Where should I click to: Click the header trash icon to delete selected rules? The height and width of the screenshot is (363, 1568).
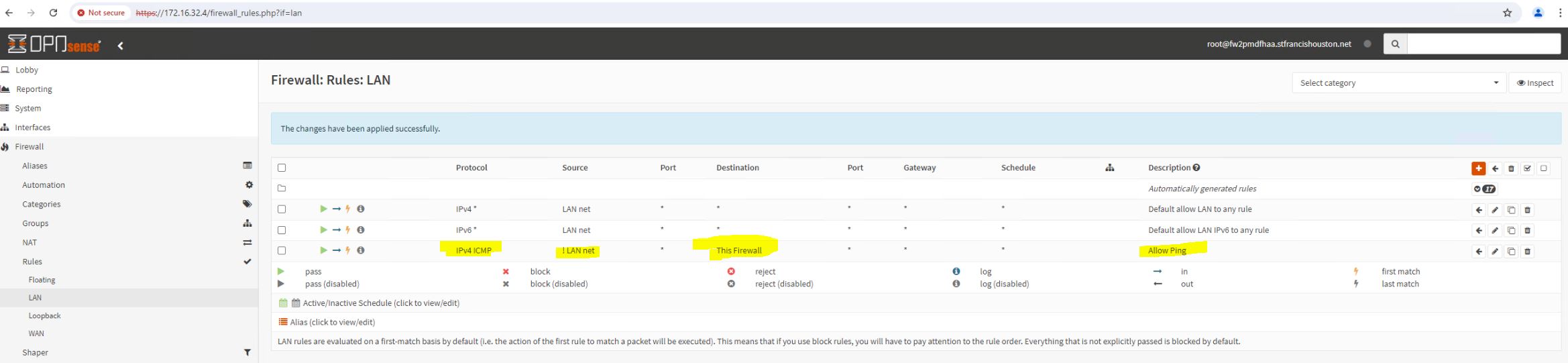click(1511, 168)
